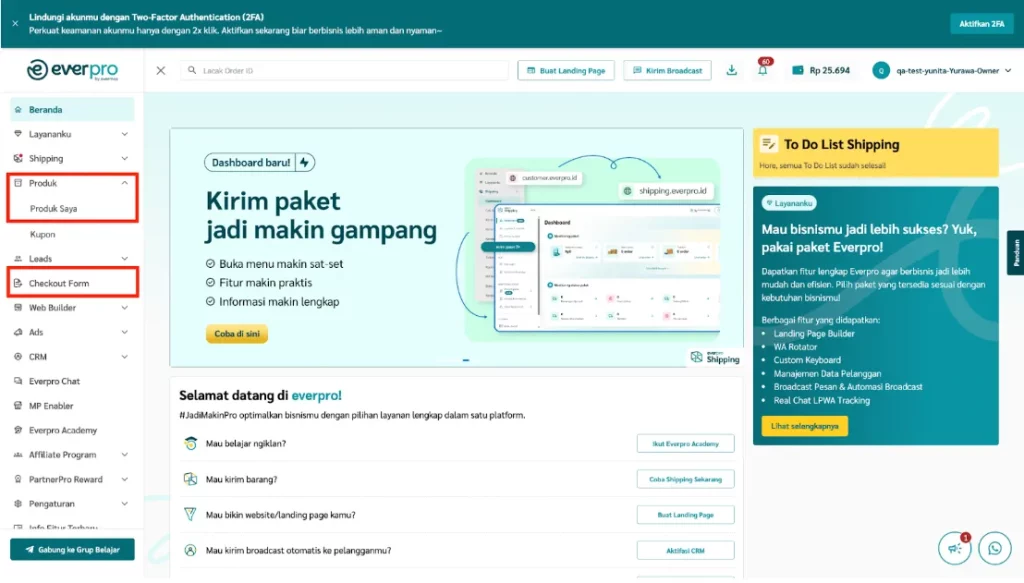
Task: Click the Lacak Order ID search field
Action: [x=345, y=70]
